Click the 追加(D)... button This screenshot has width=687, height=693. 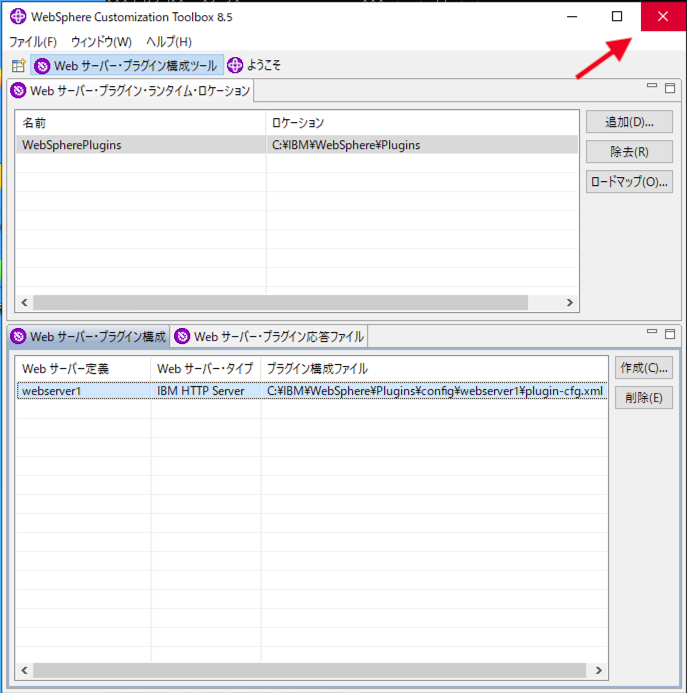[x=629, y=122]
